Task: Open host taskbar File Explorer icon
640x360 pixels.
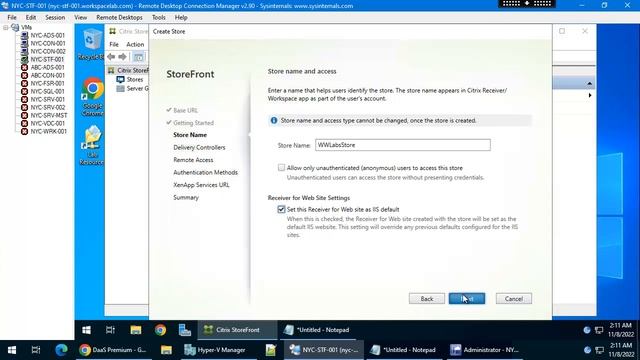Action: (x=166, y=350)
